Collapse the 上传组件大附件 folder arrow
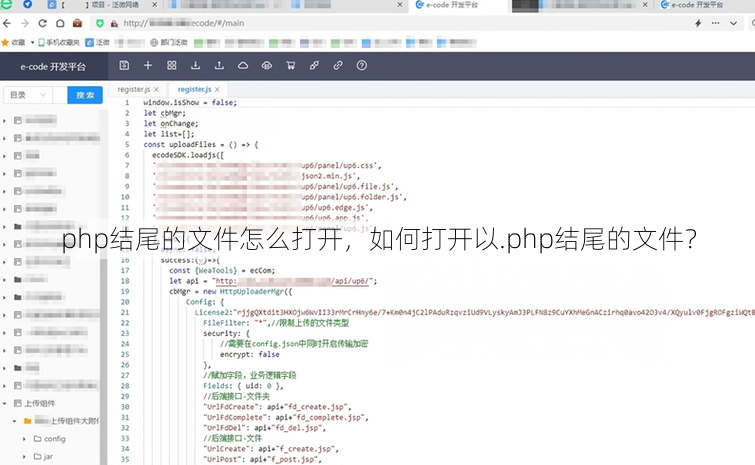Viewport: 755px width, 465px height. tap(14, 421)
